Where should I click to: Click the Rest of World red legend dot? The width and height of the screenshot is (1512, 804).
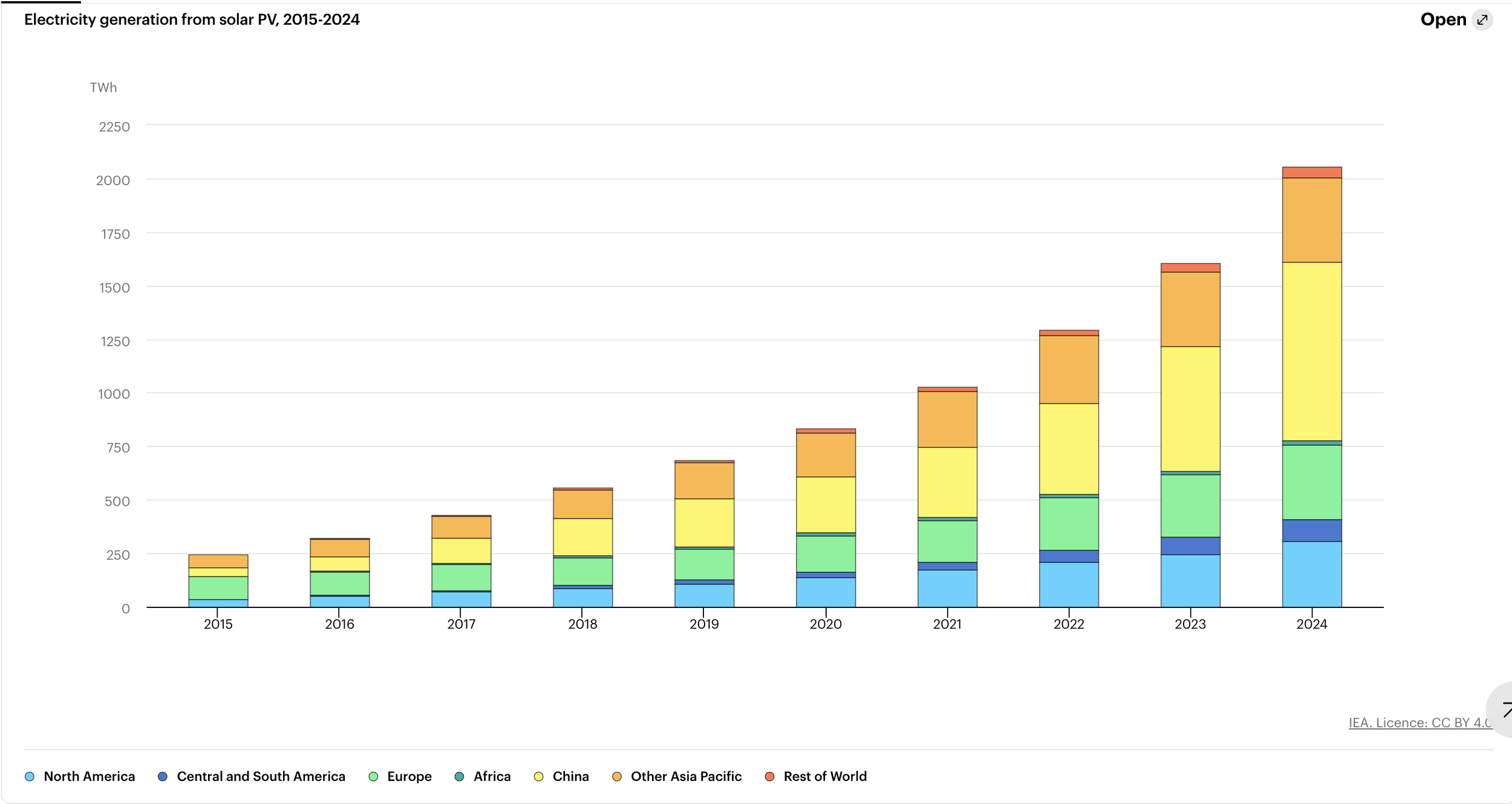(x=770, y=777)
